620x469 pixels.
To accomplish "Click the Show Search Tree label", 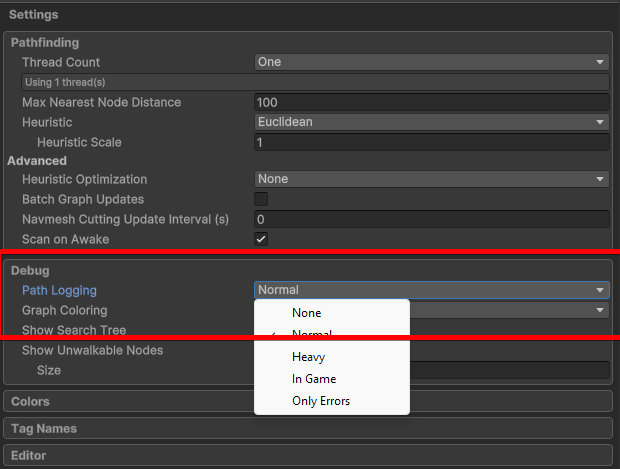I will [x=74, y=330].
